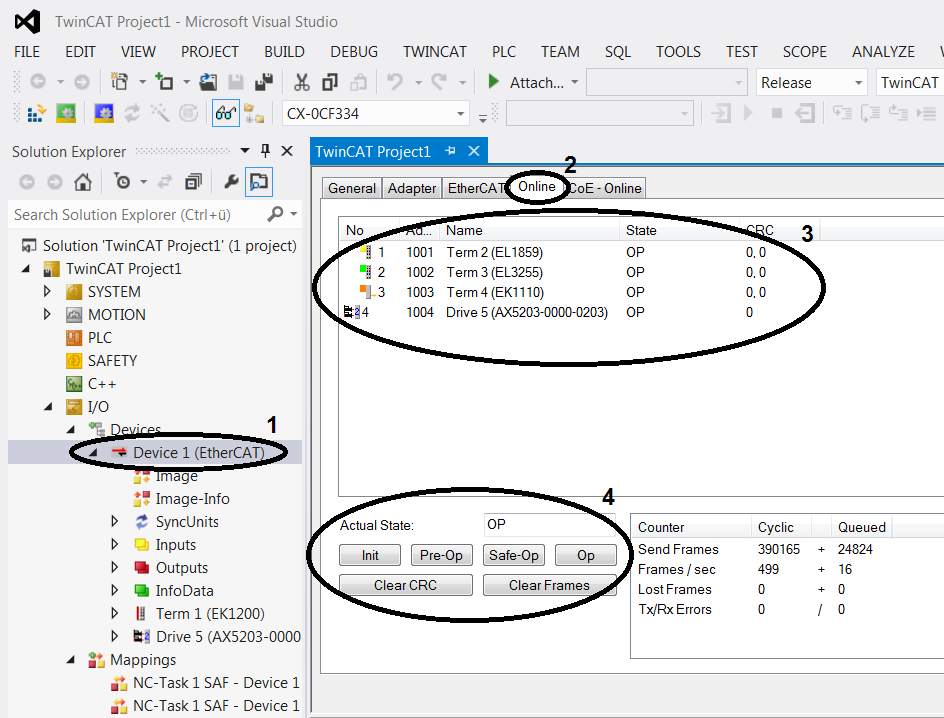
Task: Click the green Start debugging arrow
Action: [493, 81]
